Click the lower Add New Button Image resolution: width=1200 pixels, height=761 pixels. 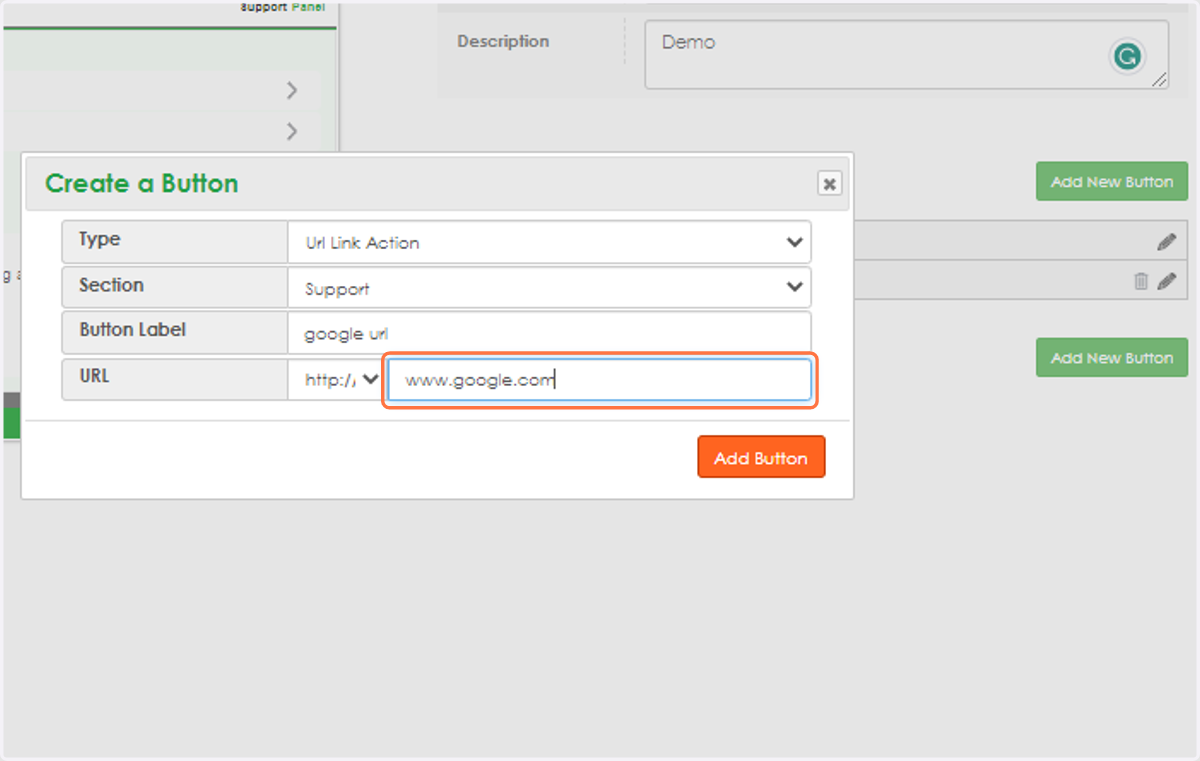[1112, 358]
